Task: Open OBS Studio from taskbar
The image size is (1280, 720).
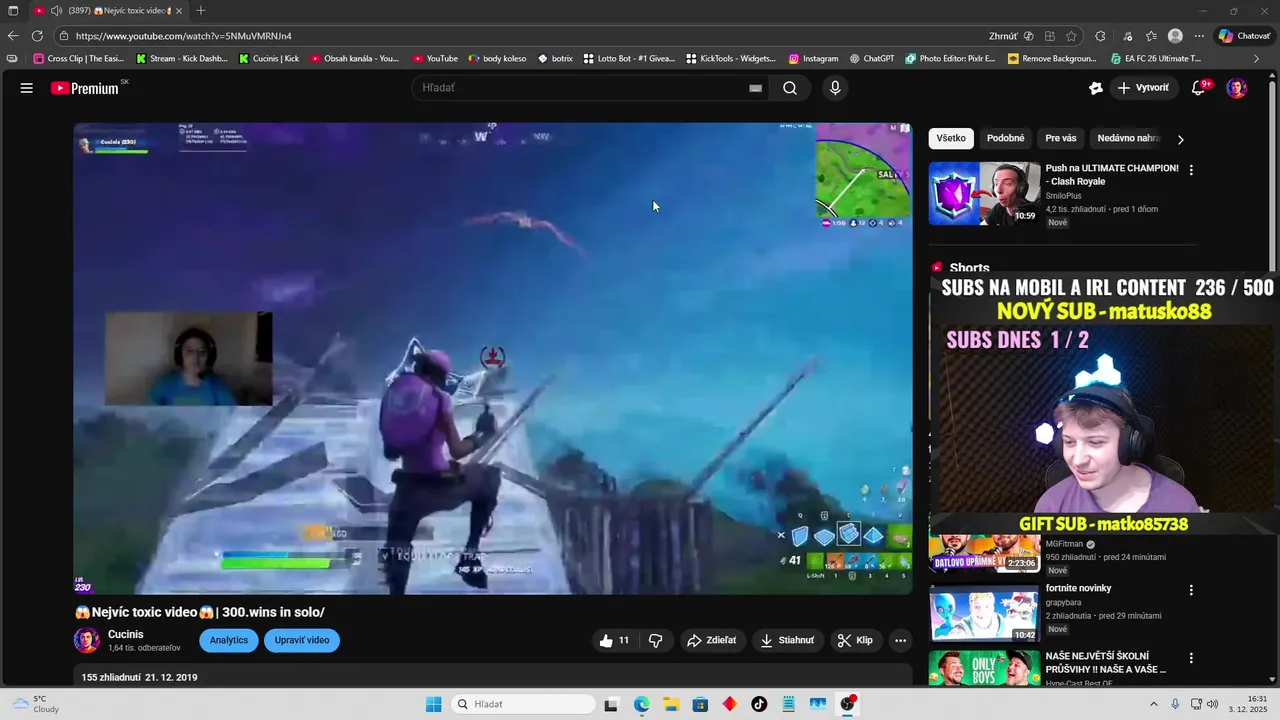Action: [x=848, y=704]
